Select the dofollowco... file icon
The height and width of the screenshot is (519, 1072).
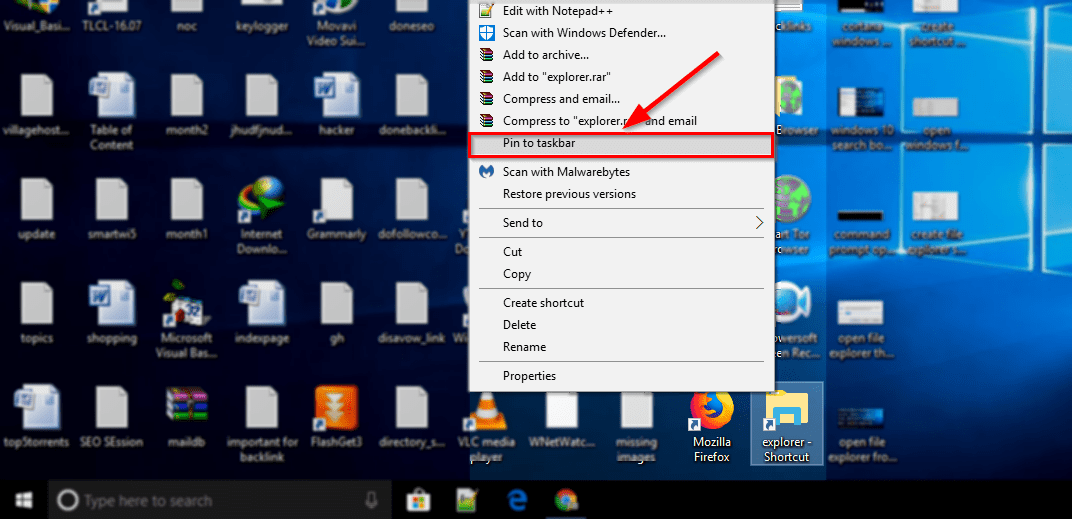[x=412, y=211]
